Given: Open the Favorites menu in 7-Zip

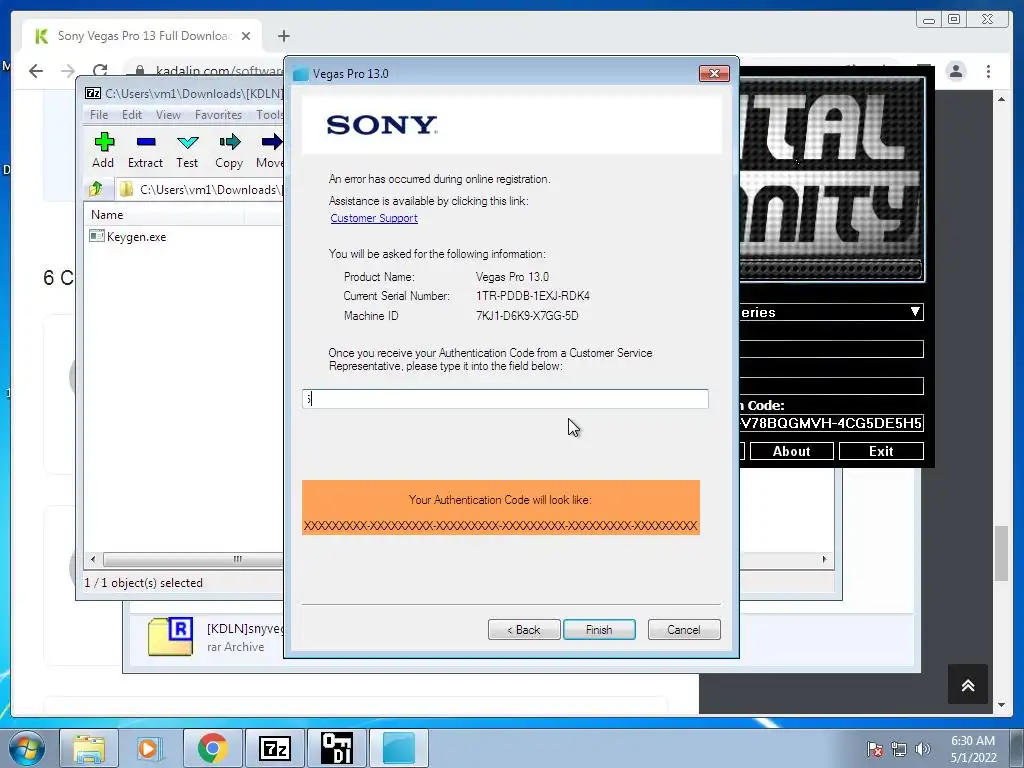Looking at the screenshot, I should pyautogui.click(x=218, y=115).
